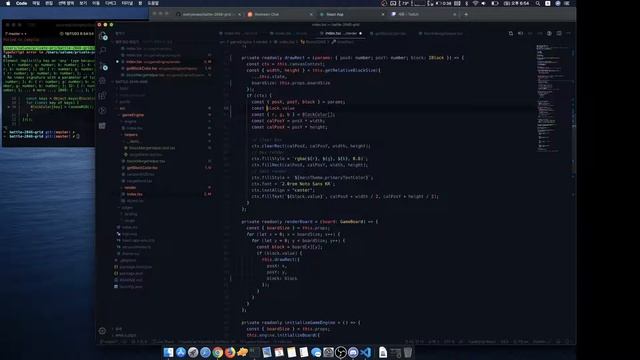Open the Explorer view in activity bar
The height and width of the screenshot is (360, 640).
(x=102, y=36)
